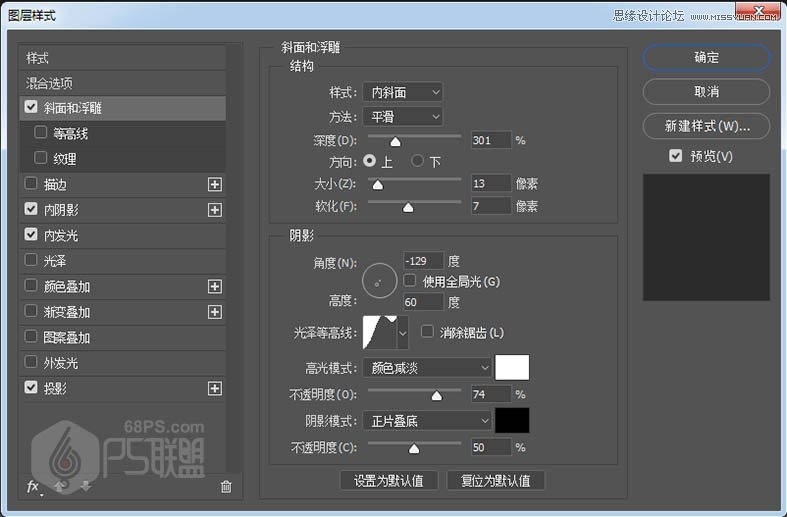Click the highlight opacity field 74
Image resolution: width=787 pixels, height=517 pixels.
pos(491,394)
